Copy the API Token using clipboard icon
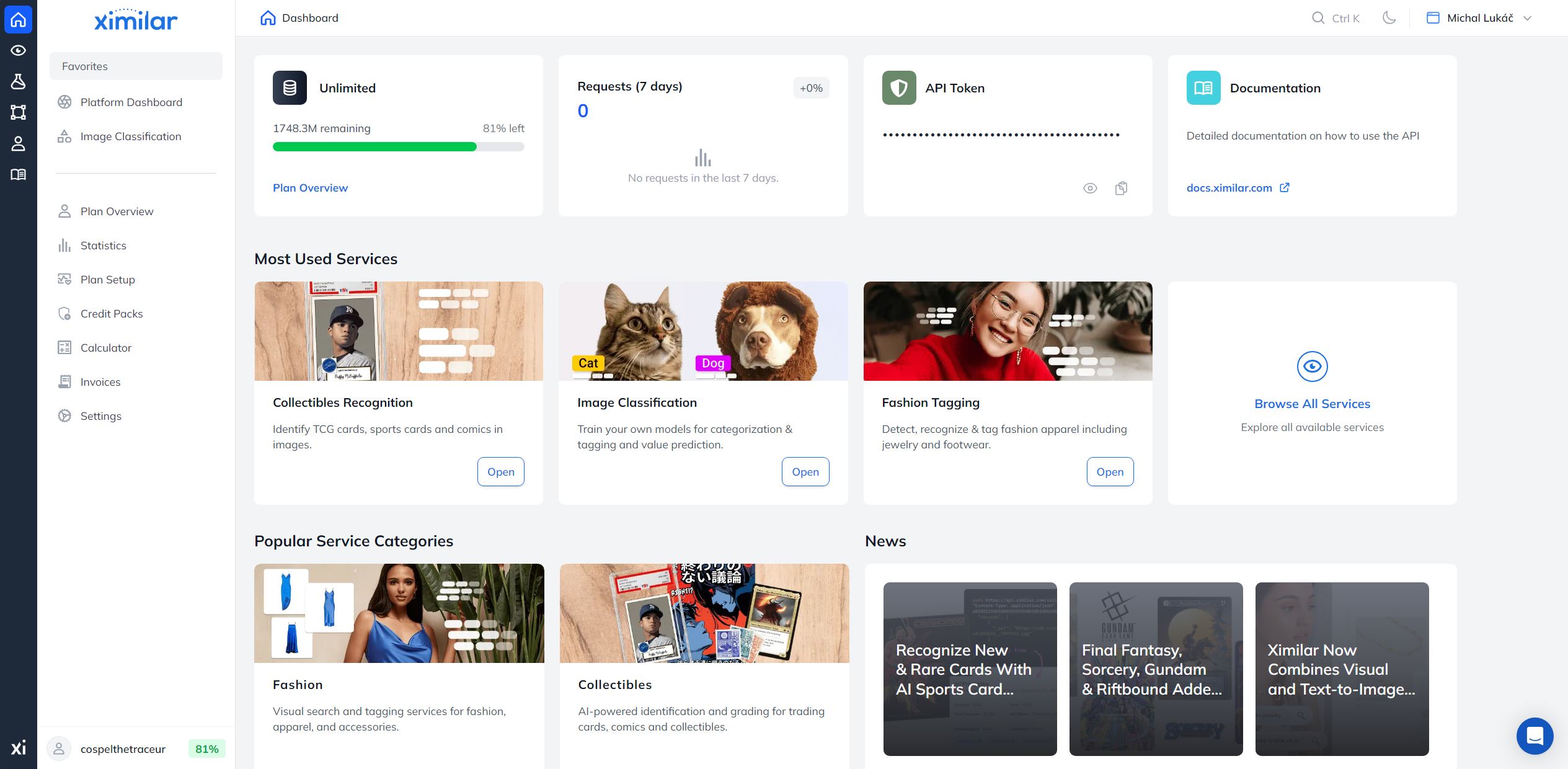The height and width of the screenshot is (769, 1568). (1120, 188)
